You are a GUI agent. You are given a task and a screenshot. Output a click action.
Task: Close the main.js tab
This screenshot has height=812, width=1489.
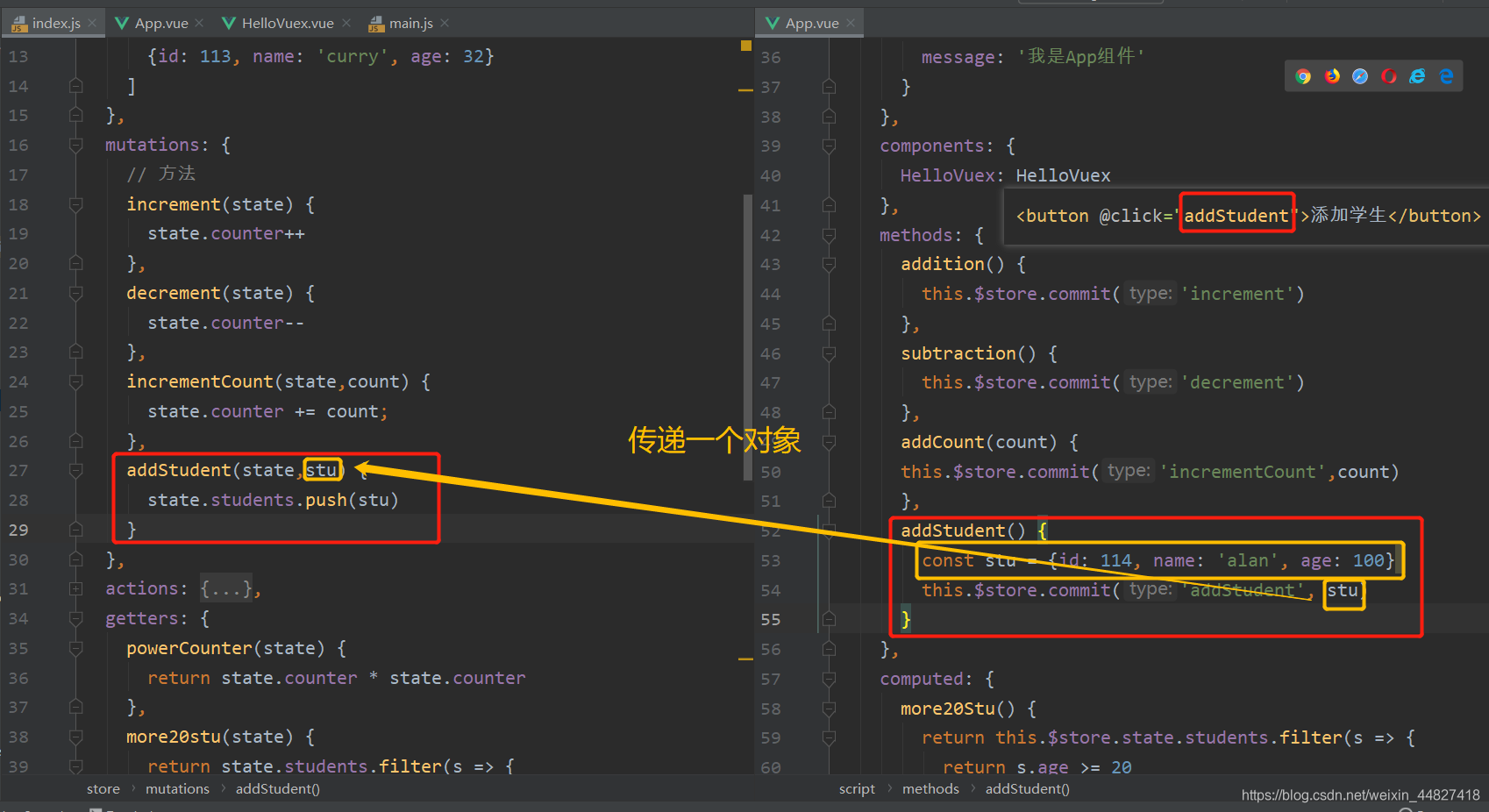tap(445, 23)
